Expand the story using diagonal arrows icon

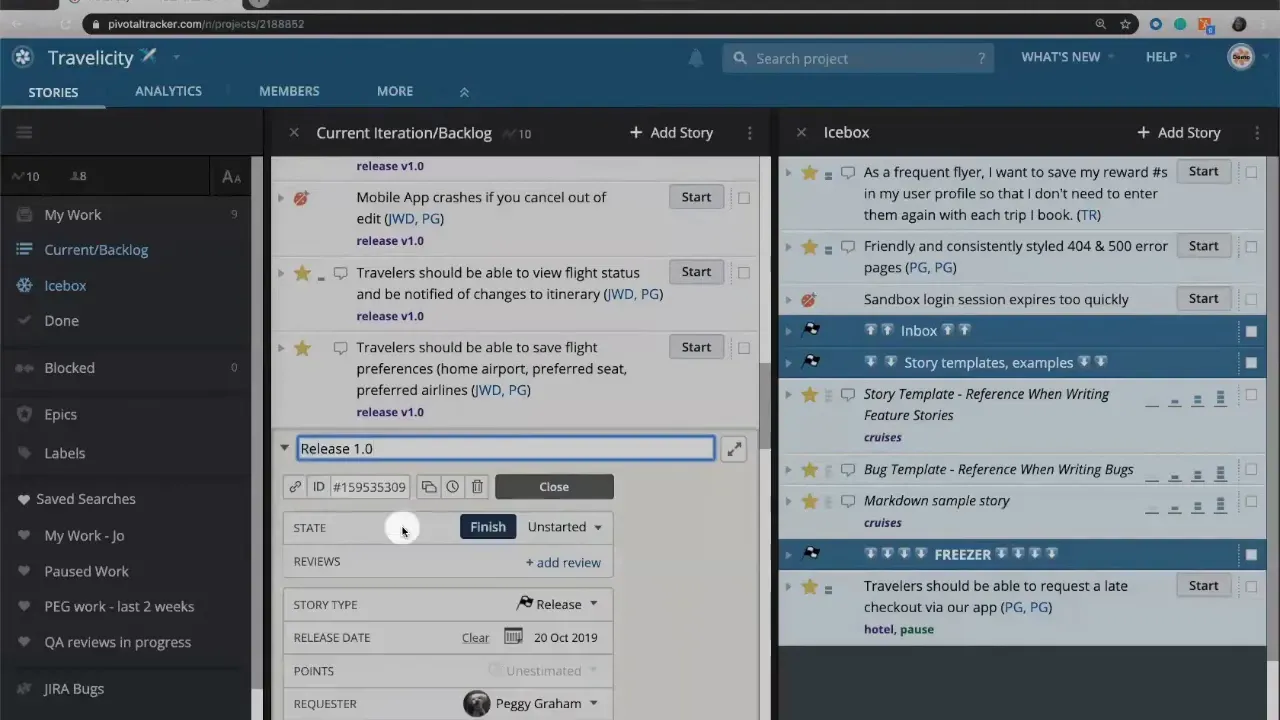(x=733, y=448)
